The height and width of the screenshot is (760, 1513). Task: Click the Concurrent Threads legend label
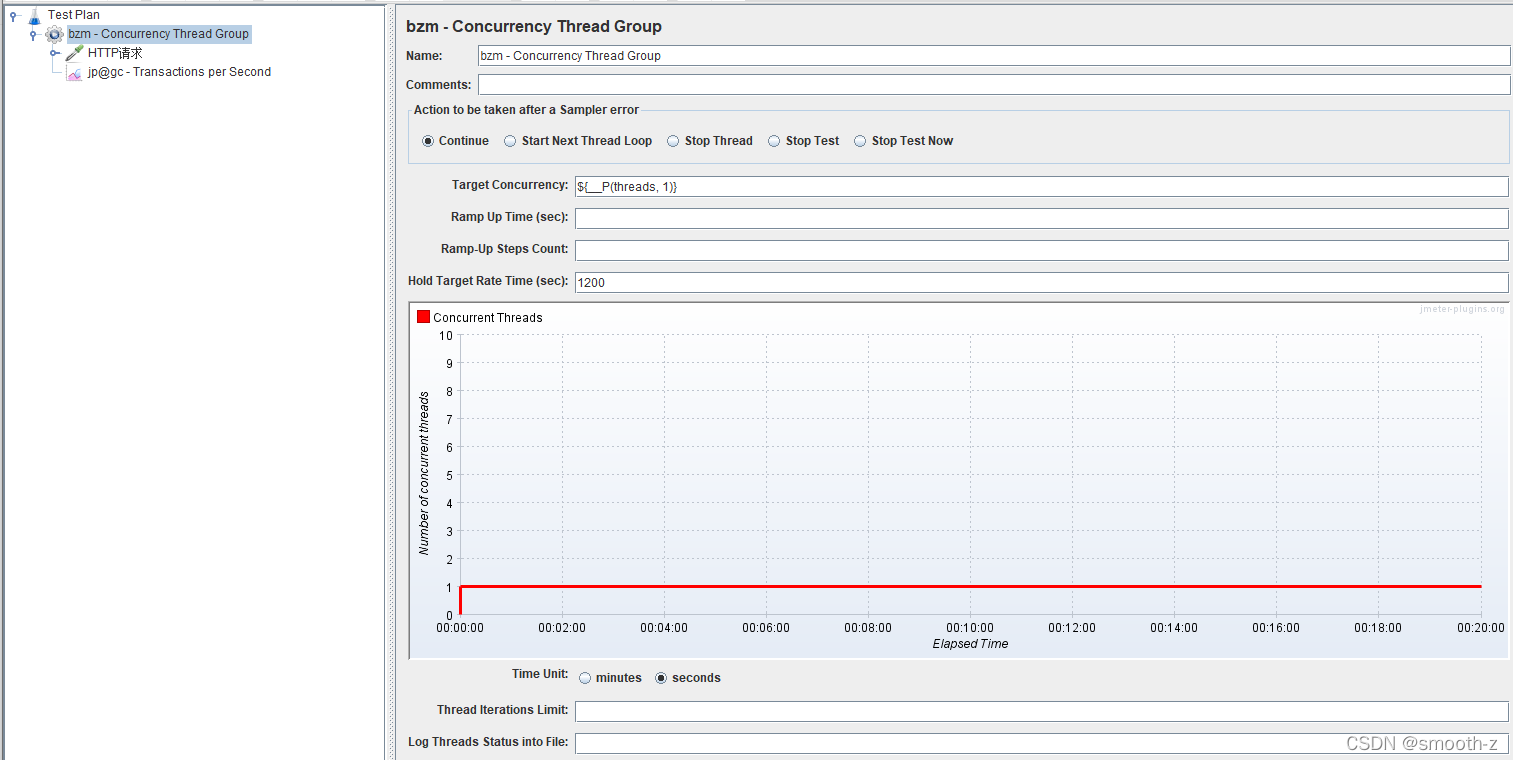488,318
